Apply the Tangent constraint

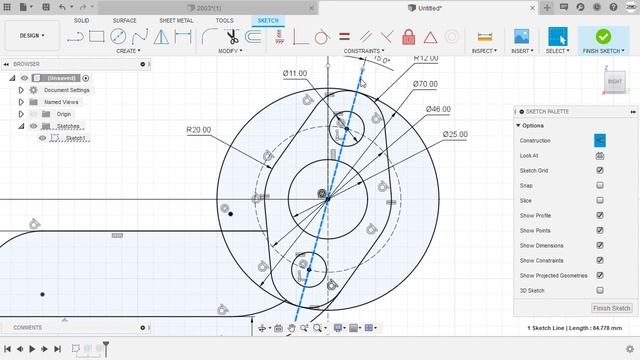(322, 37)
